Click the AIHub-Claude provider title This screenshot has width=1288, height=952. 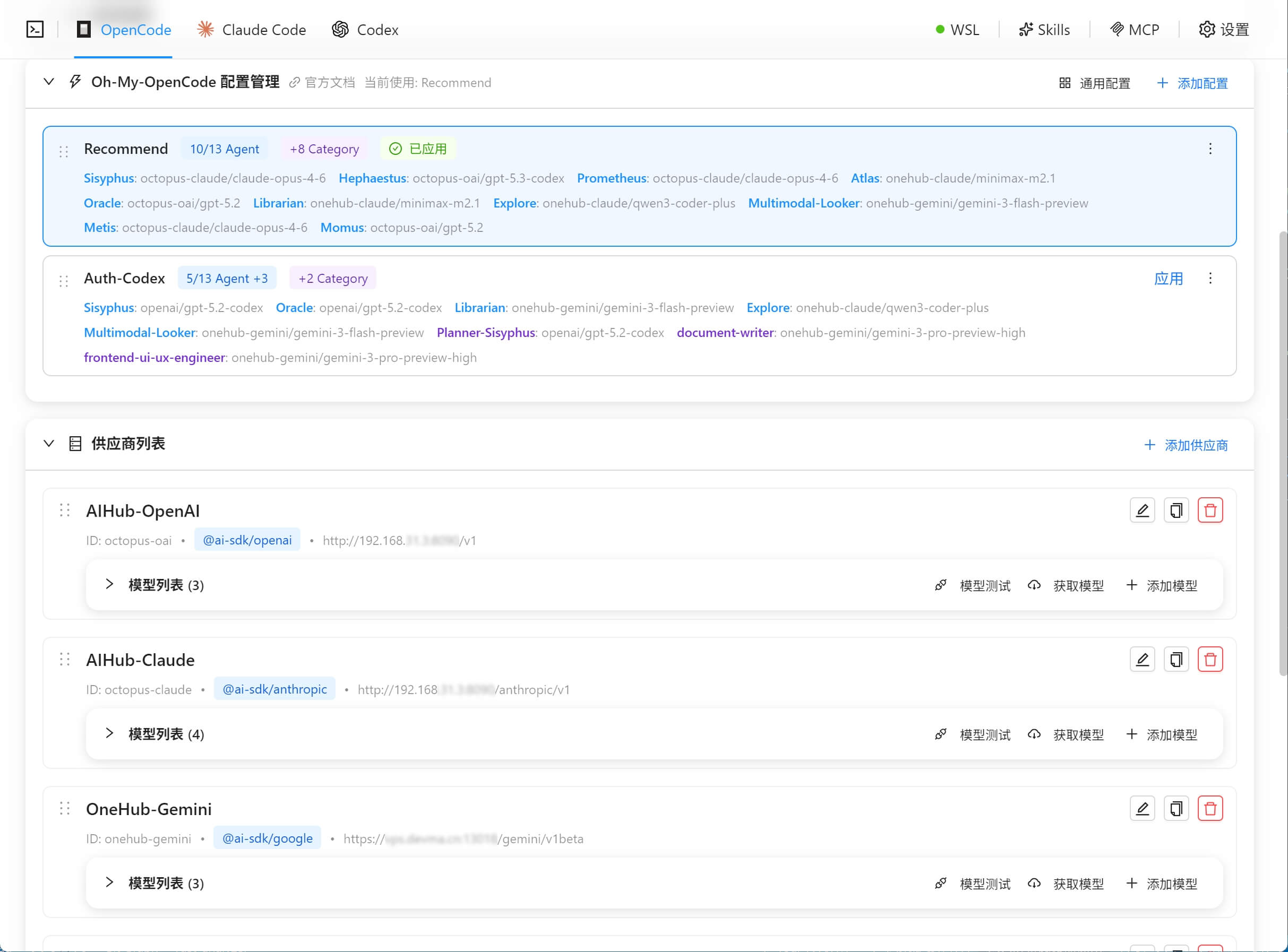tap(140, 660)
